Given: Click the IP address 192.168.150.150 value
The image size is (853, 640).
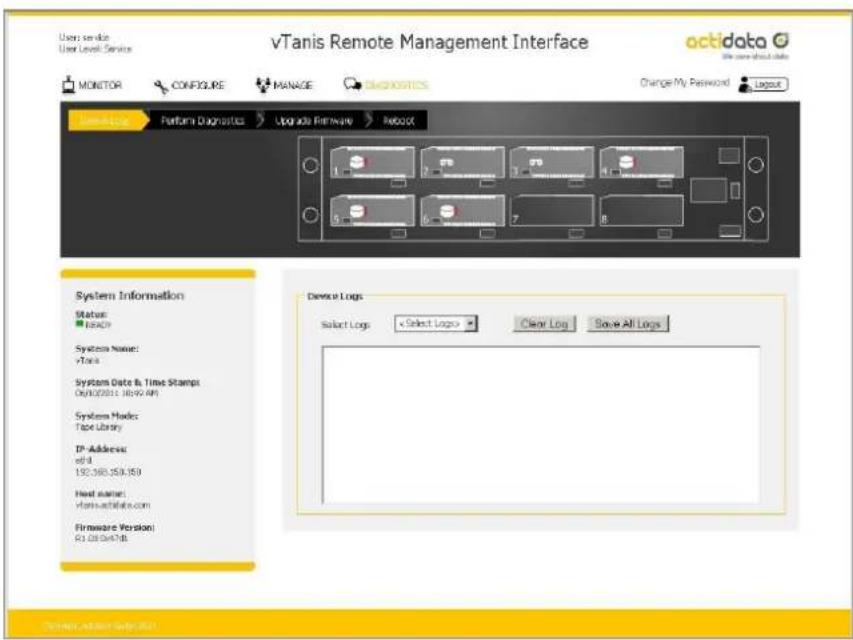Looking at the screenshot, I should click(108, 472).
